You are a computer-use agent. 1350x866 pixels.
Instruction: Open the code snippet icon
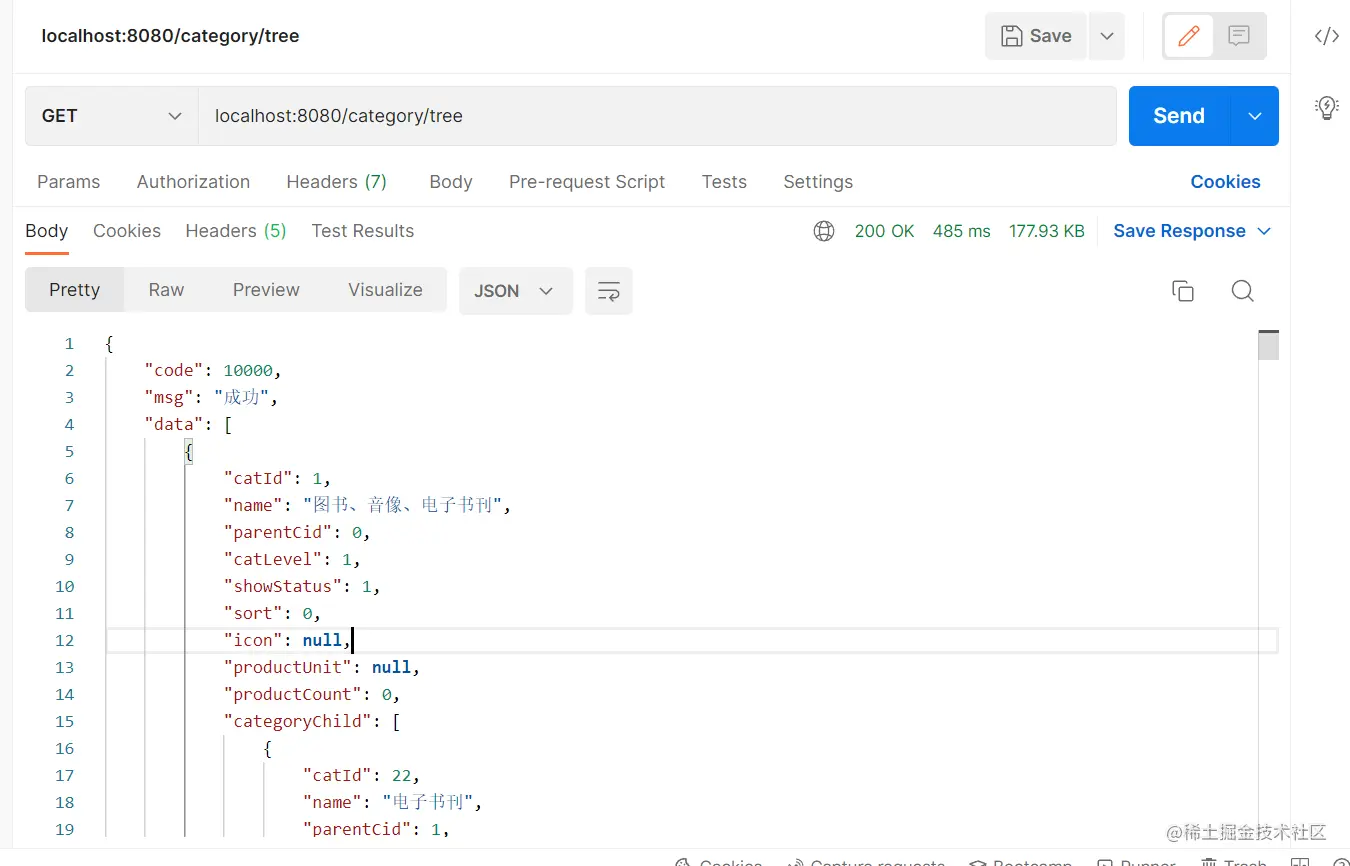[1327, 36]
